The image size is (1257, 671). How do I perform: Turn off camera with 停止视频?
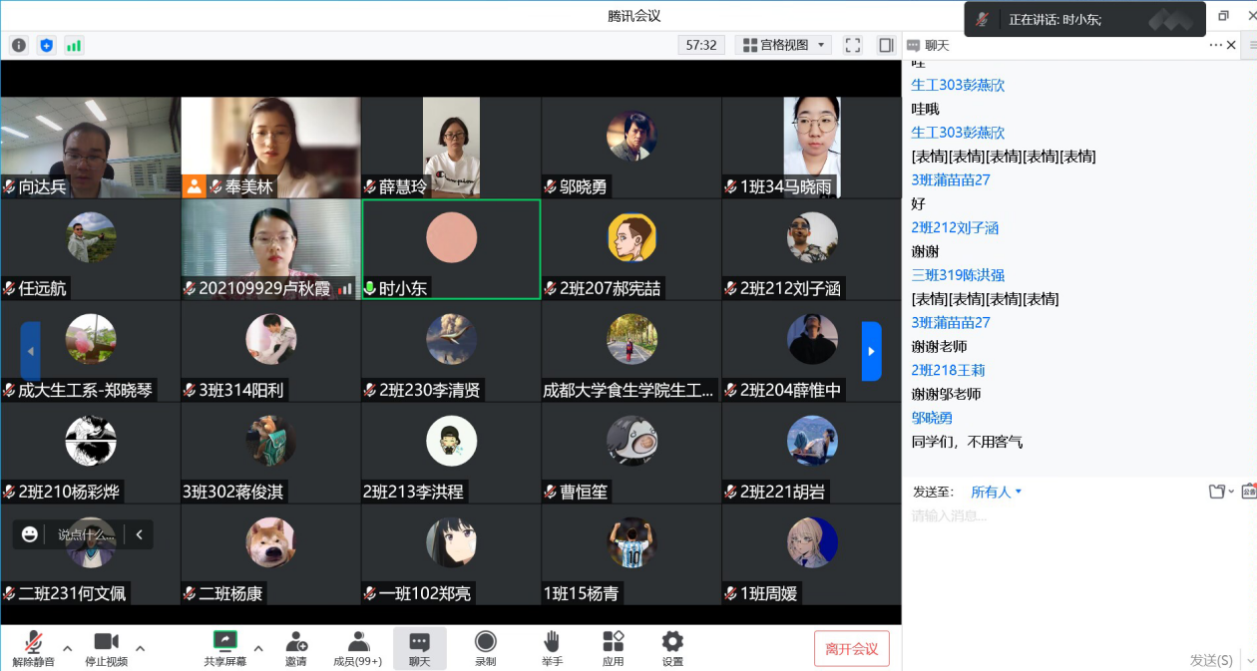106,647
